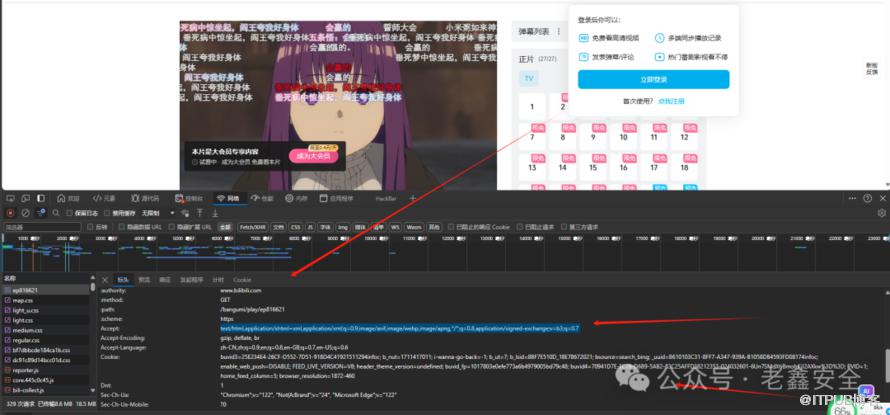Switch to the 元素 Elements tab
This screenshot has width=890, height=415.
(104, 198)
